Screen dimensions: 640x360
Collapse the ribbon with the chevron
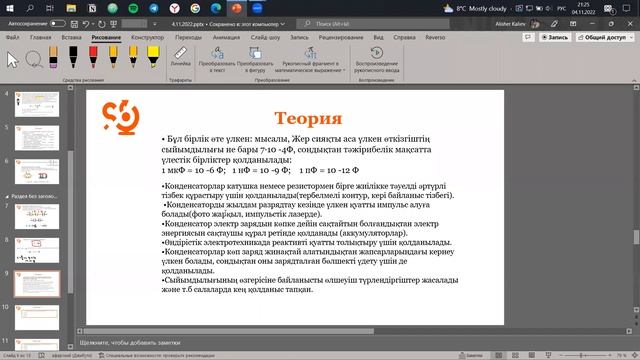click(634, 80)
